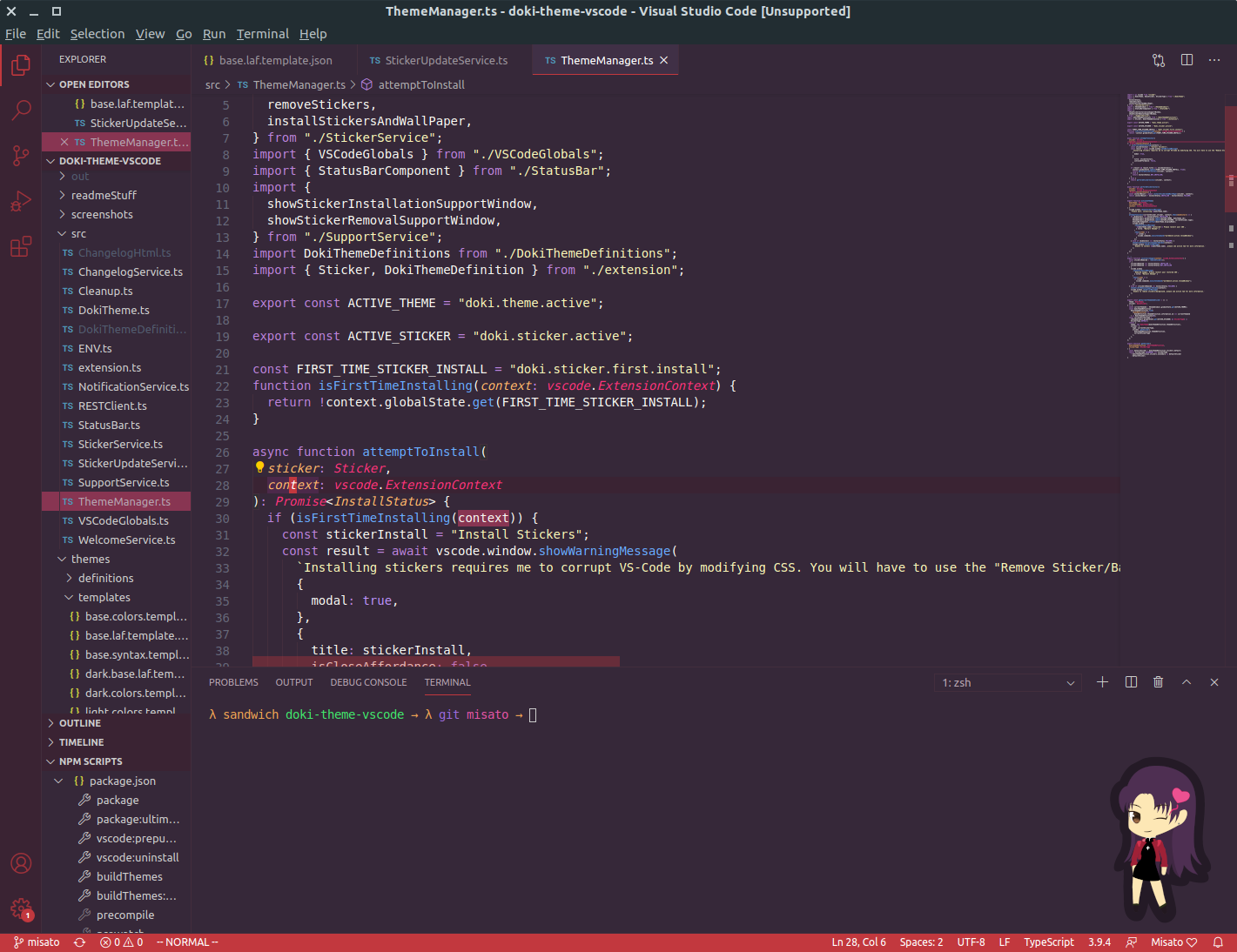Open extension.ts in the file tree
Viewport: 1237px width, 952px height.
click(110, 367)
